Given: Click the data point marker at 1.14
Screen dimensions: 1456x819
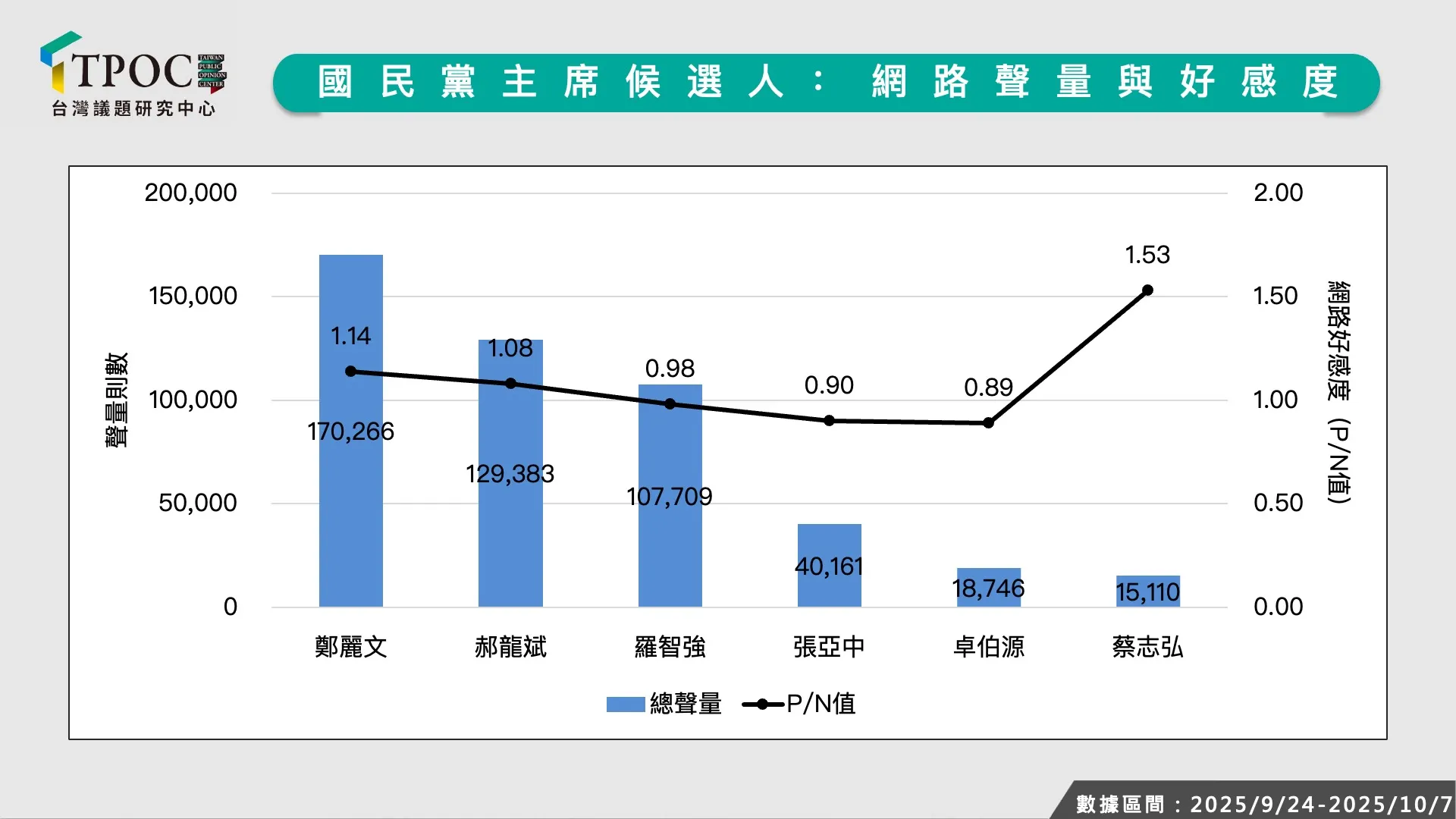Looking at the screenshot, I should coord(350,371).
